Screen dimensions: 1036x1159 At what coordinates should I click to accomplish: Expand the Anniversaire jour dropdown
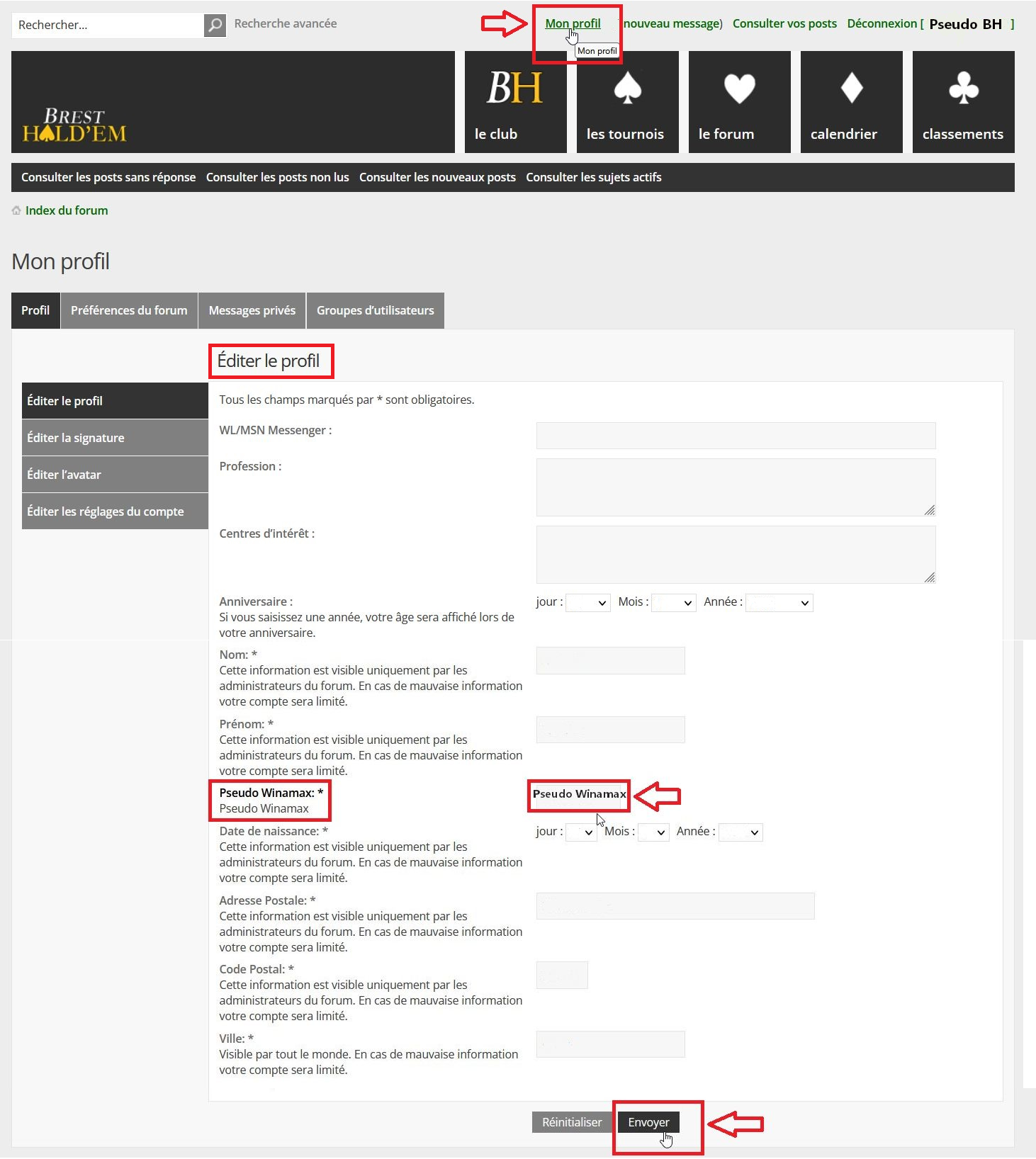point(588,603)
